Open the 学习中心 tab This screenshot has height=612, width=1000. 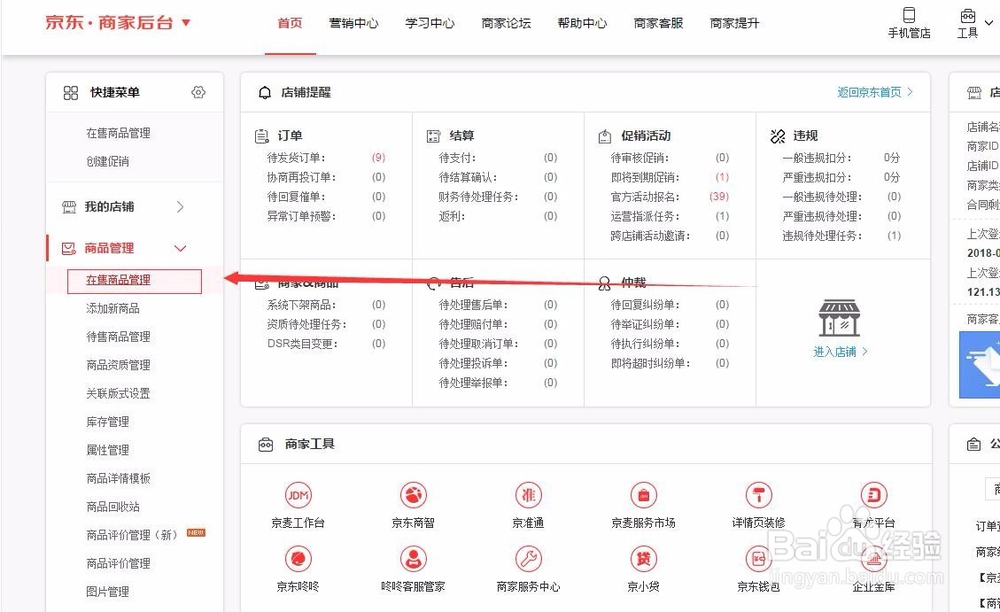click(430, 23)
